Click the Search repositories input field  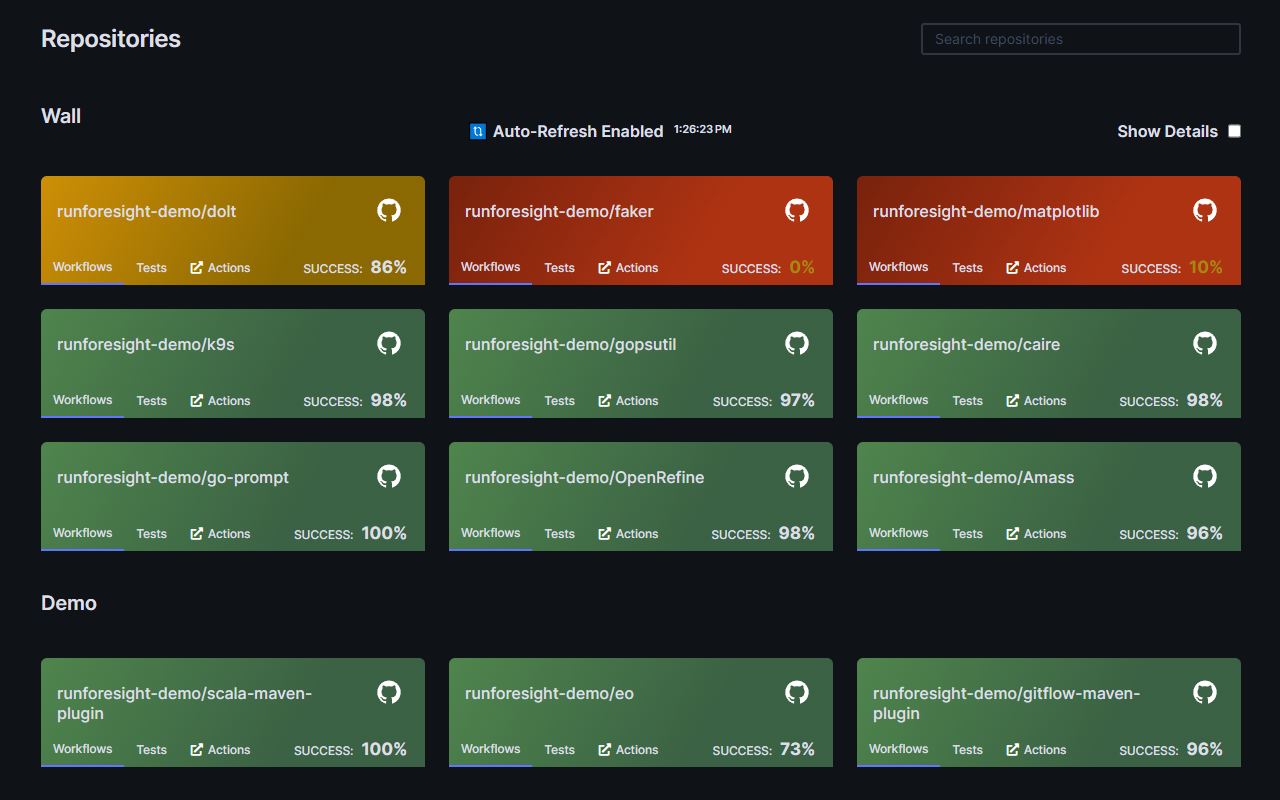1080,39
